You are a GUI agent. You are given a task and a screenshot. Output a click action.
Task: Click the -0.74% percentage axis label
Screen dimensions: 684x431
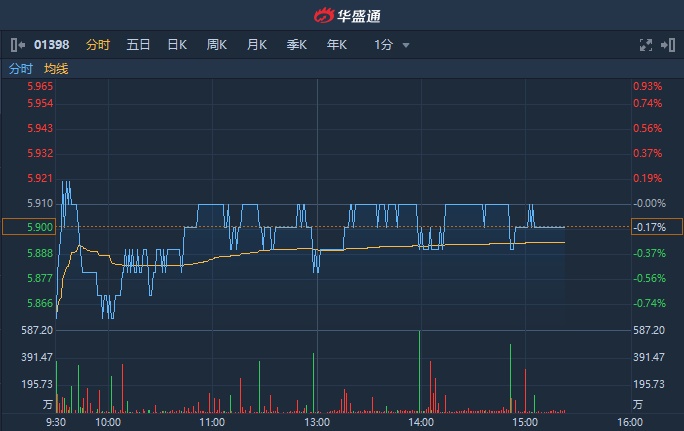pos(650,303)
